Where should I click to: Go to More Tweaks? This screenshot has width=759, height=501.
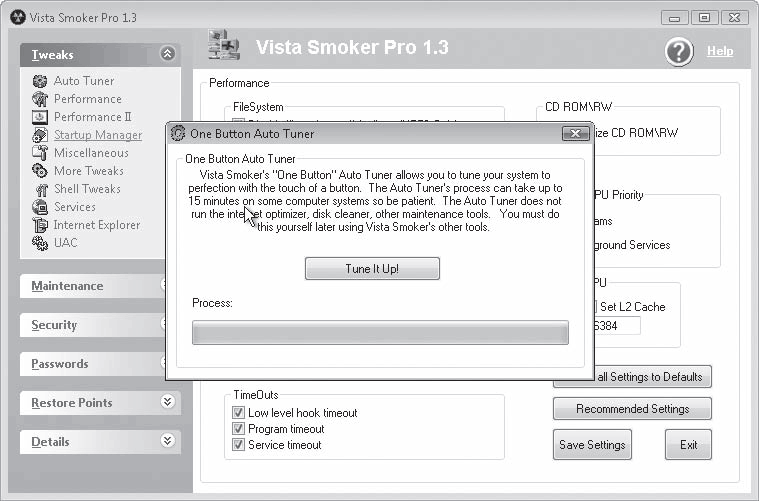89,171
